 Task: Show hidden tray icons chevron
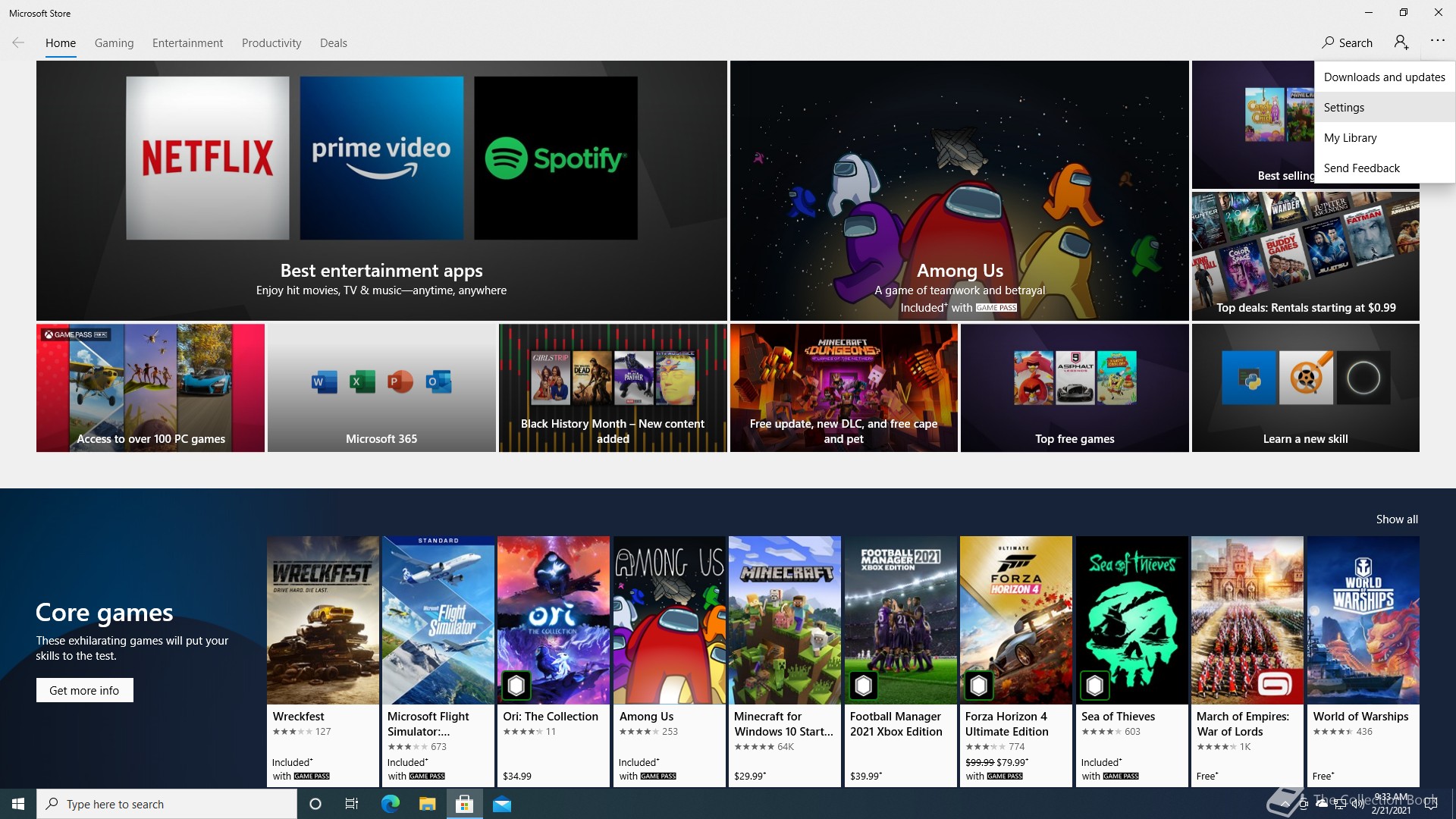(x=1285, y=804)
